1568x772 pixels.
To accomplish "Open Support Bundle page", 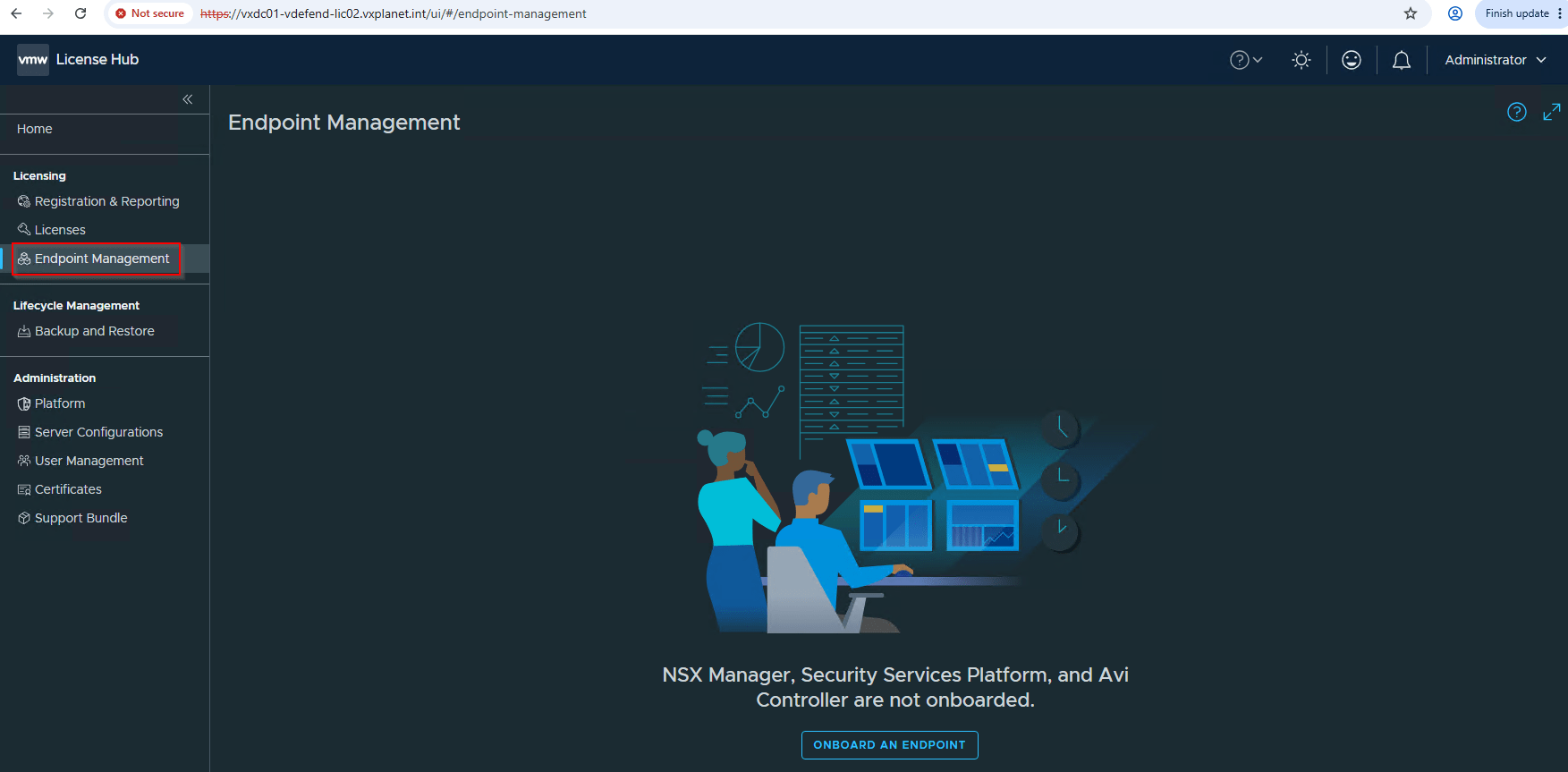I will pos(81,518).
